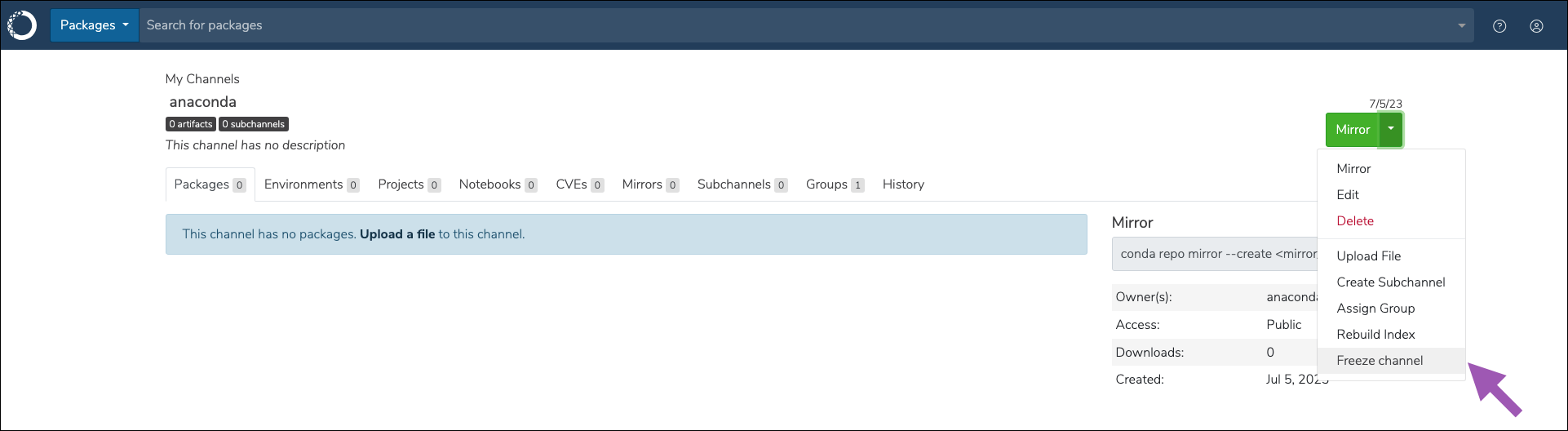Click the green Mirror button
1568x431 pixels.
[x=1353, y=129]
